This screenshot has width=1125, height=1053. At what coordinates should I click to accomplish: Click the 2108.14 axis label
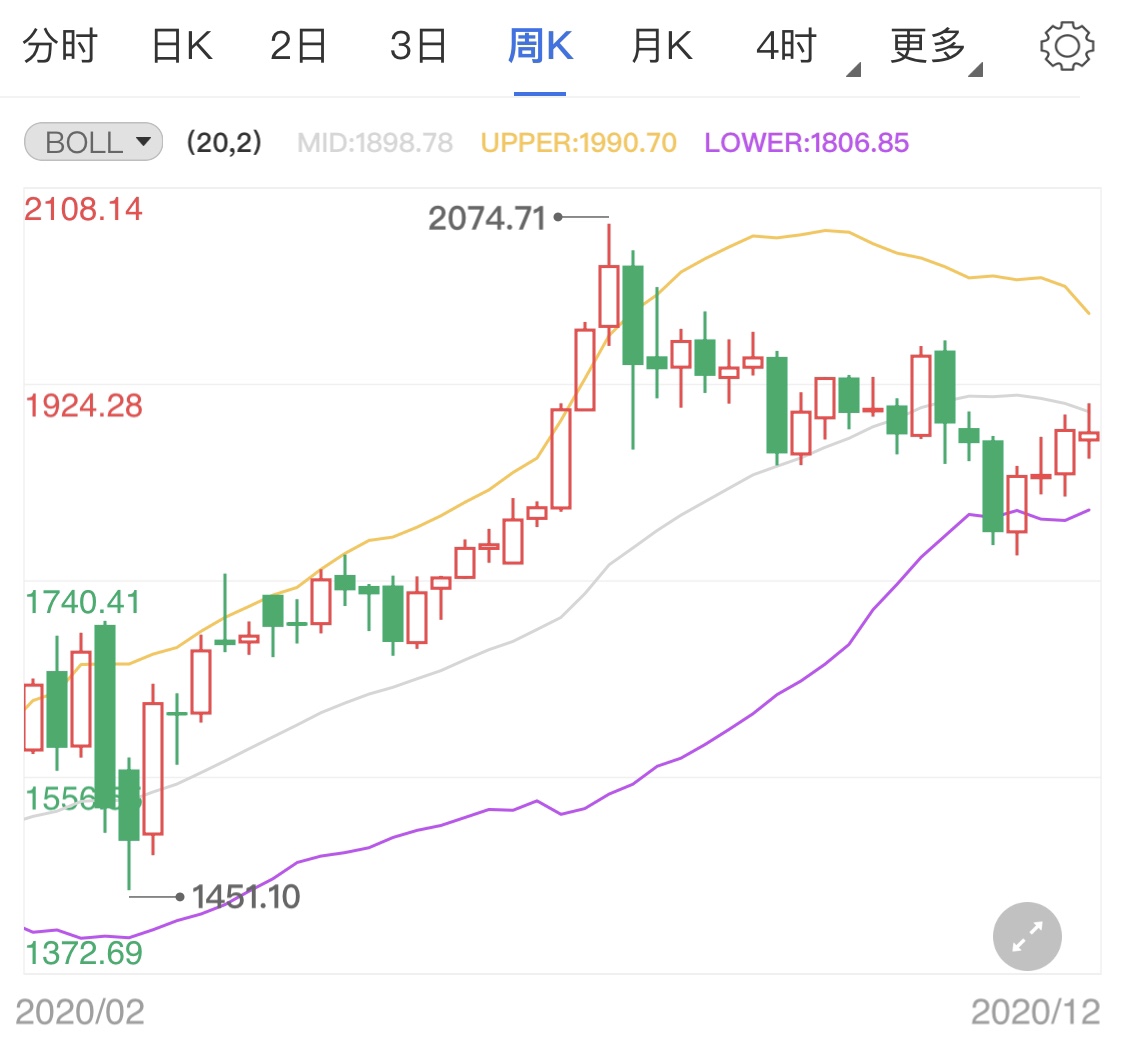(x=83, y=209)
